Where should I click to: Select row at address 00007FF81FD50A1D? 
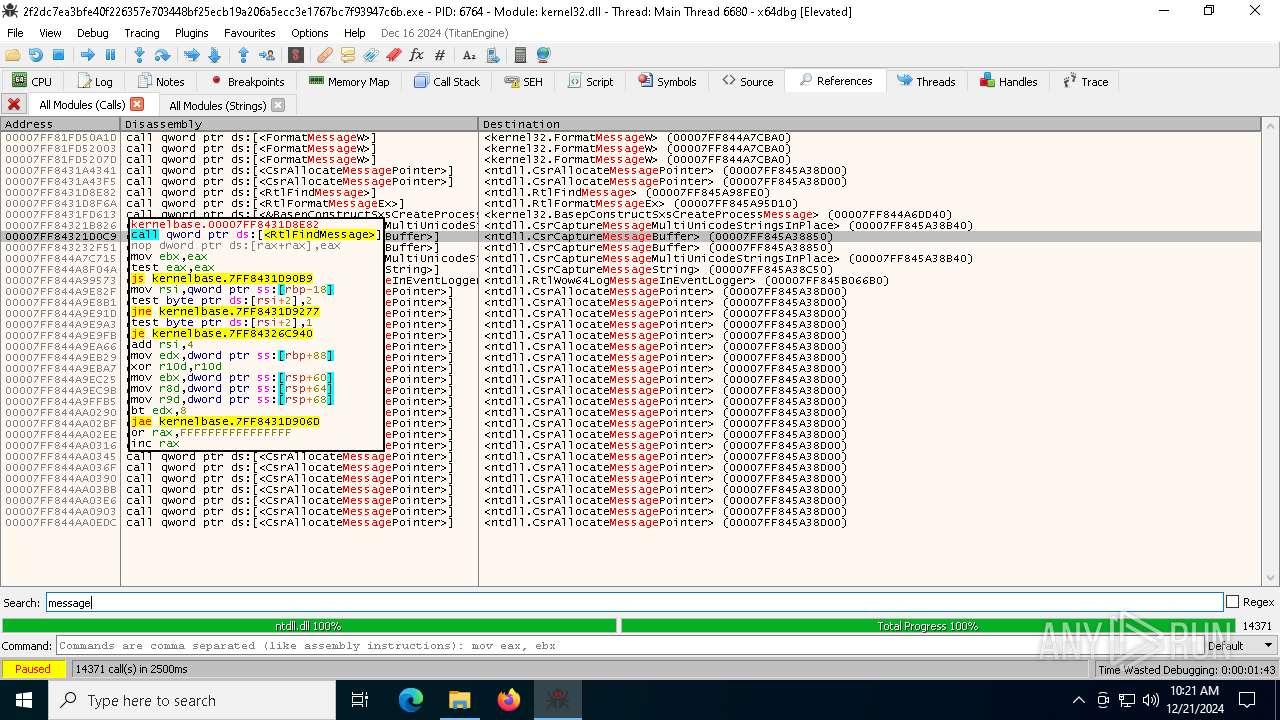click(x=630, y=137)
